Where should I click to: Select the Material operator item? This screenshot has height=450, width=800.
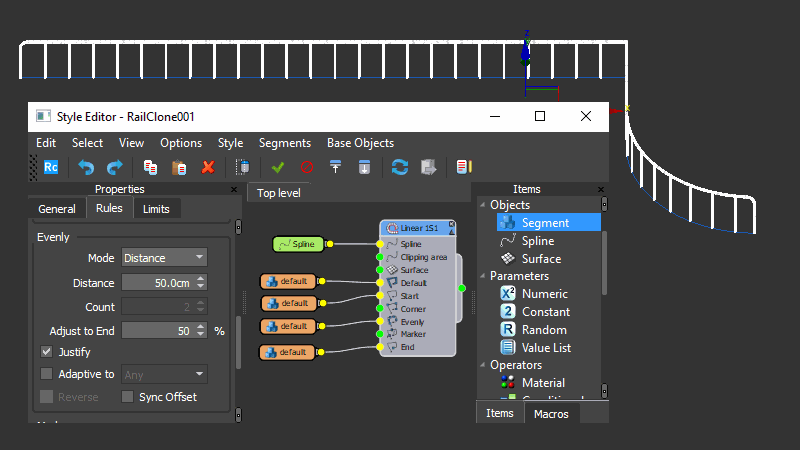(543, 383)
